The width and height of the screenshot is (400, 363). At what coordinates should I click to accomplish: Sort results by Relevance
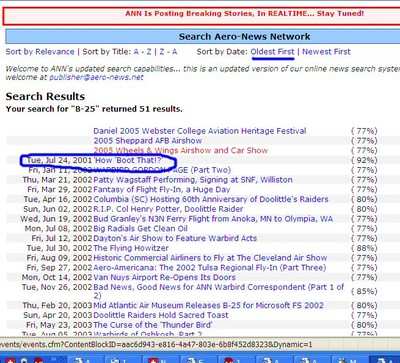tap(40, 52)
